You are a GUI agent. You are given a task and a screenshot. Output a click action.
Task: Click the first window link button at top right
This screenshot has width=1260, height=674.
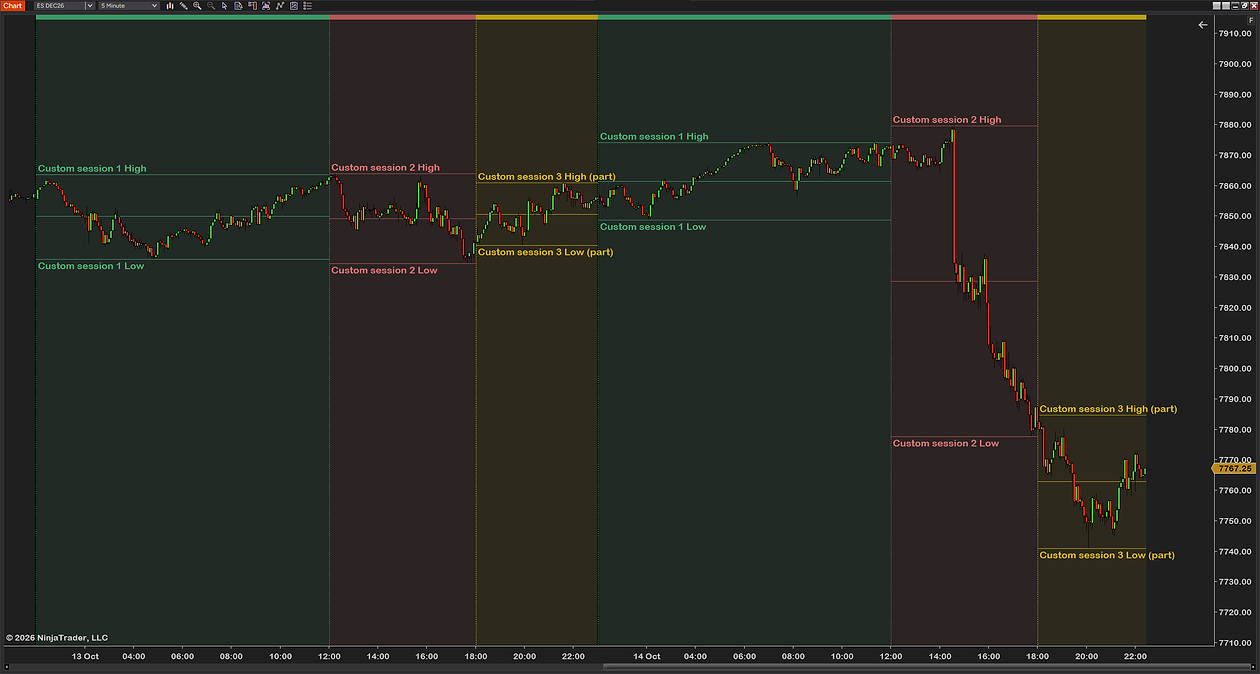(1217, 6)
